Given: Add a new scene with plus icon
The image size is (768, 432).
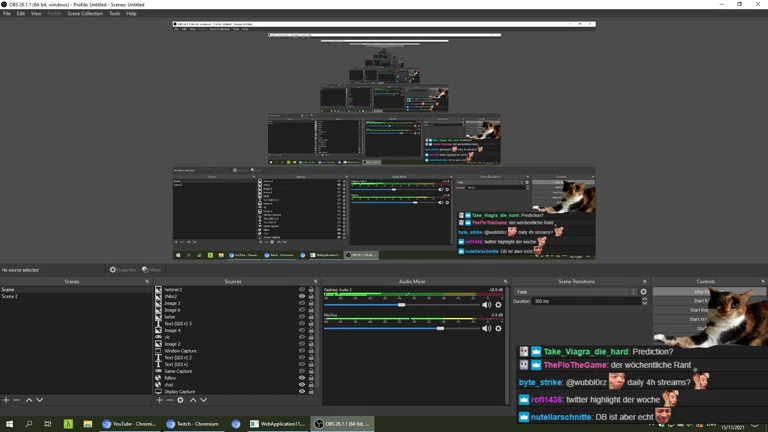Looking at the screenshot, I should (x=6, y=400).
